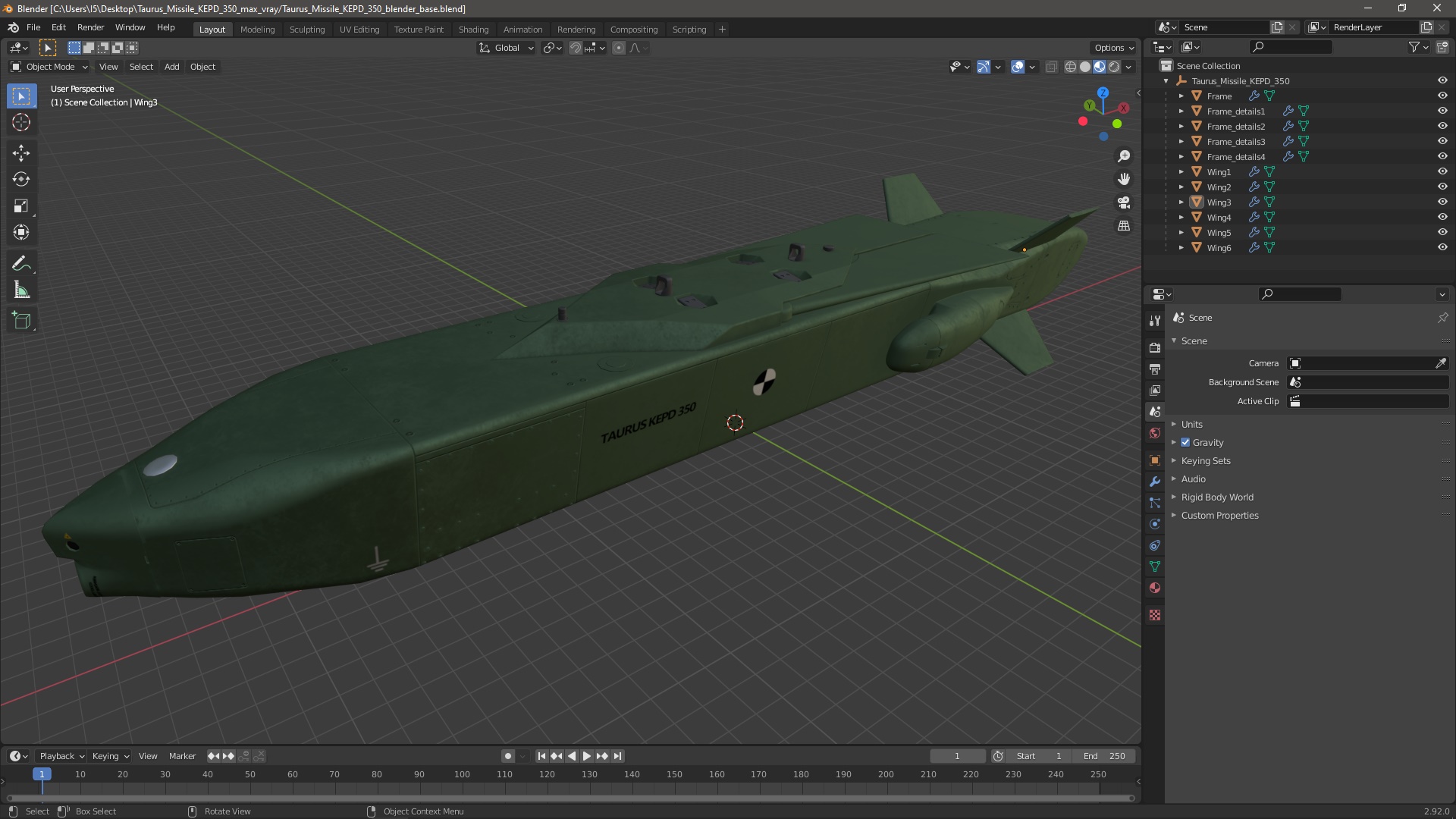Jump to timeline start frame

pyautogui.click(x=541, y=756)
